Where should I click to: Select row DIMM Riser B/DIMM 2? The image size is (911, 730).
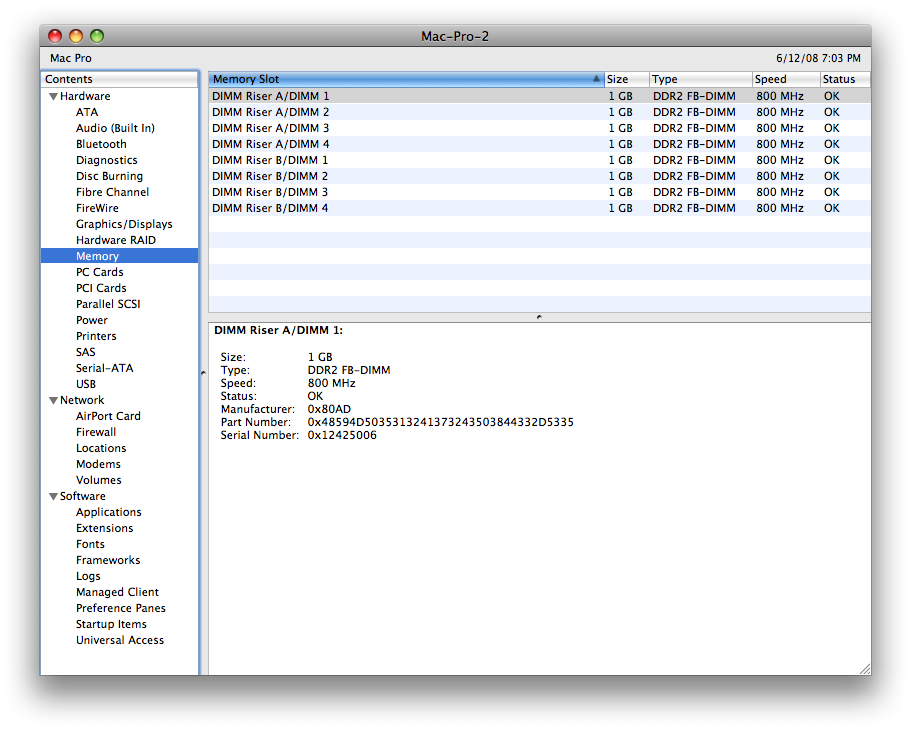click(x=539, y=176)
